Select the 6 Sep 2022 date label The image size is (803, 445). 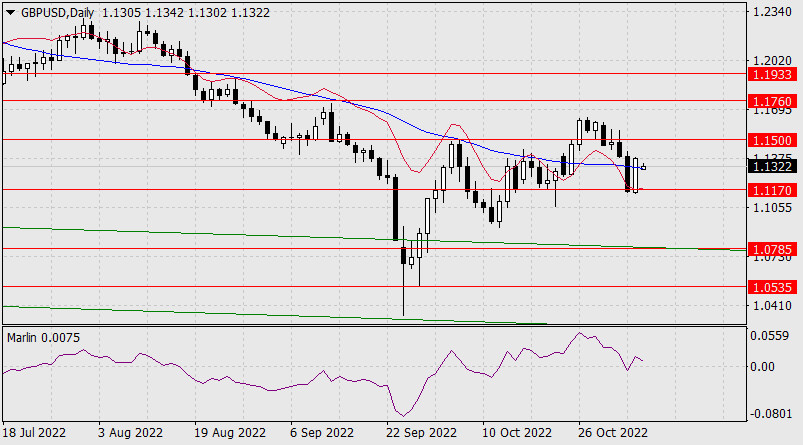pos(322,433)
